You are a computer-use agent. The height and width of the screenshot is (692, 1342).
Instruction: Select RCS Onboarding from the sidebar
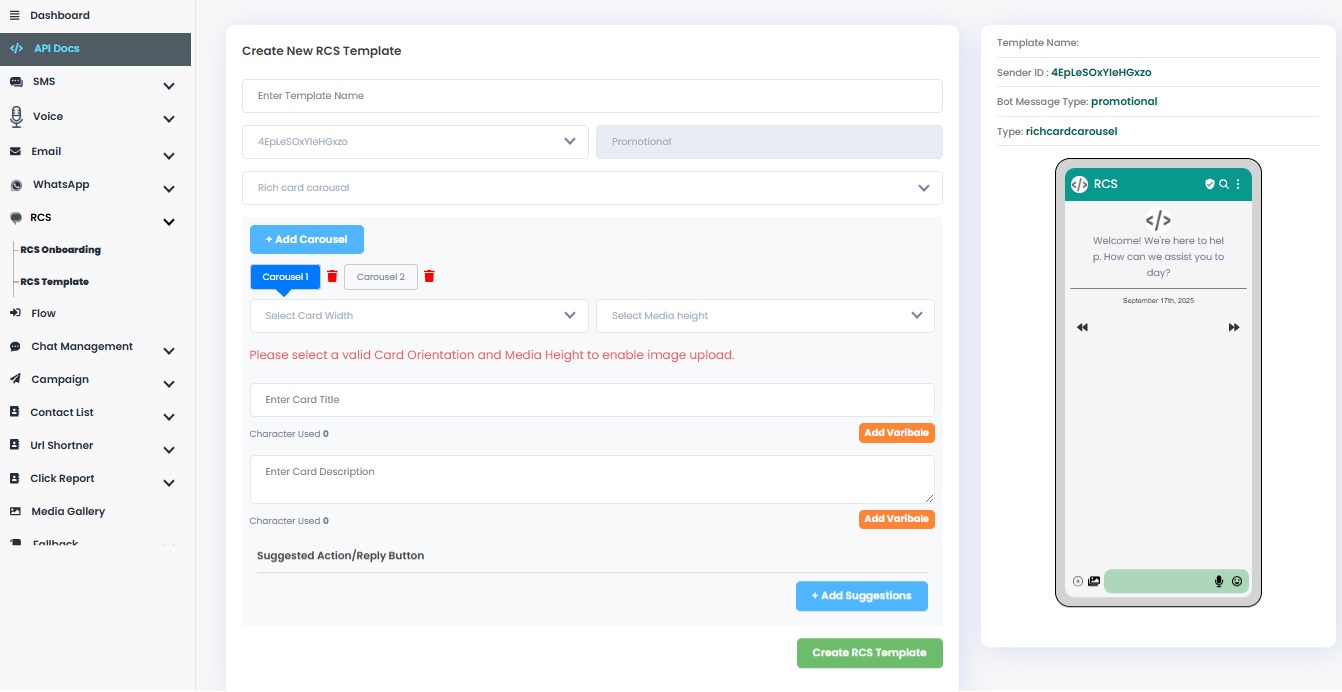60,249
